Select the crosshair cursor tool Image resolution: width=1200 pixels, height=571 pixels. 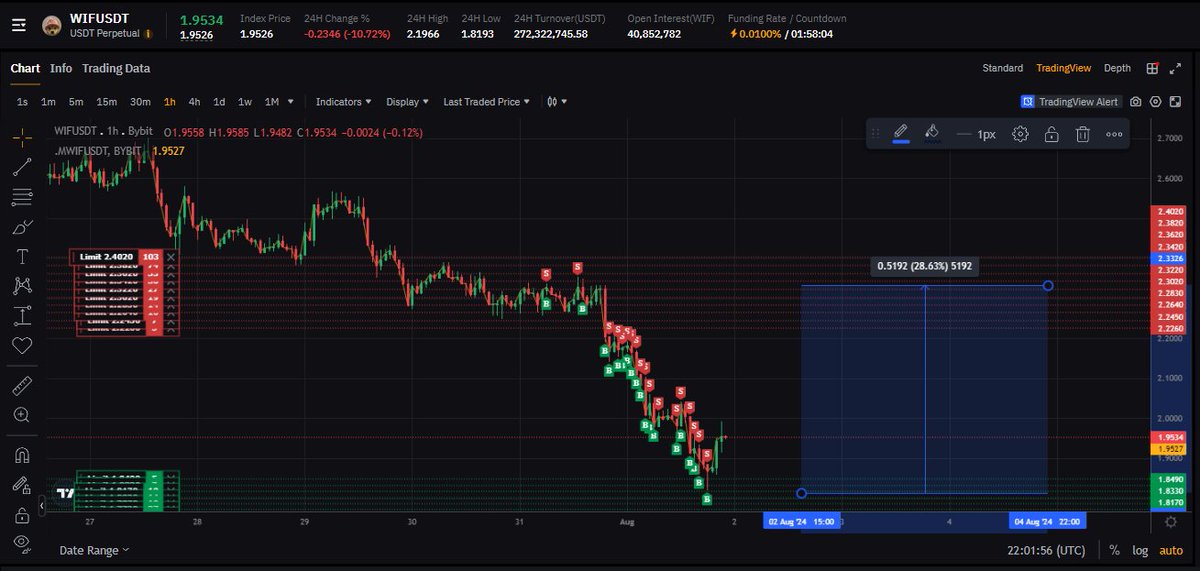pos(22,137)
